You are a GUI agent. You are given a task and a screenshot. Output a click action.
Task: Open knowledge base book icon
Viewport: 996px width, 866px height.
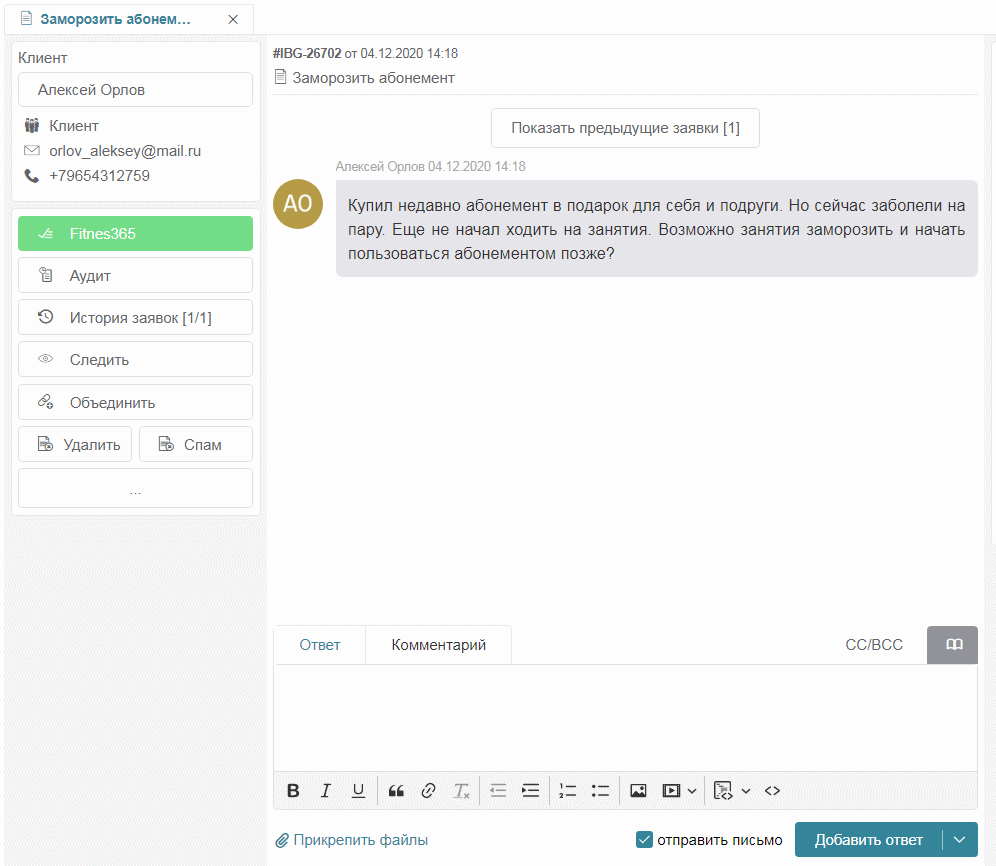(952, 645)
